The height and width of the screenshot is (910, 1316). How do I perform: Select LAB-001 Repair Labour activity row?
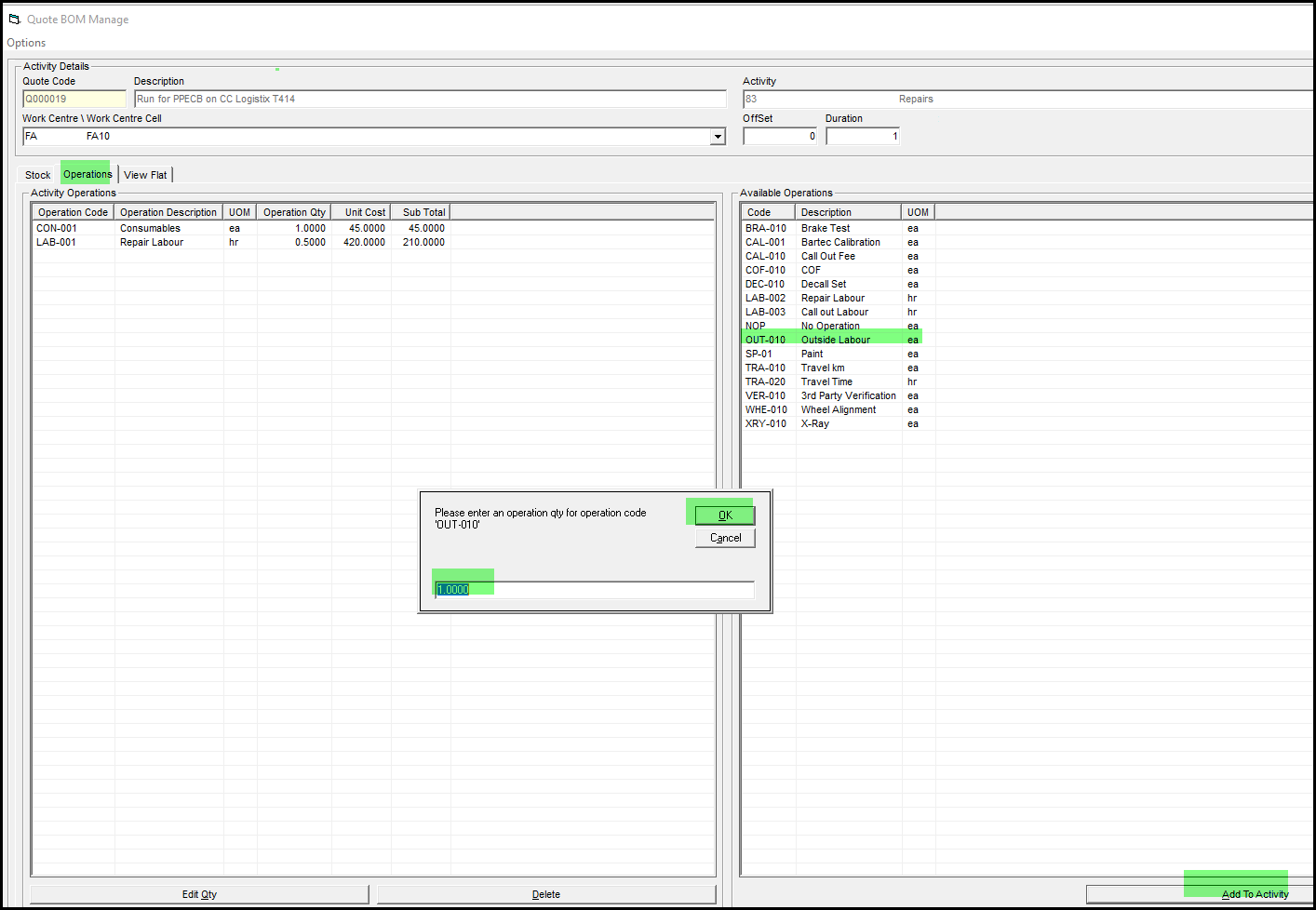point(151,242)
